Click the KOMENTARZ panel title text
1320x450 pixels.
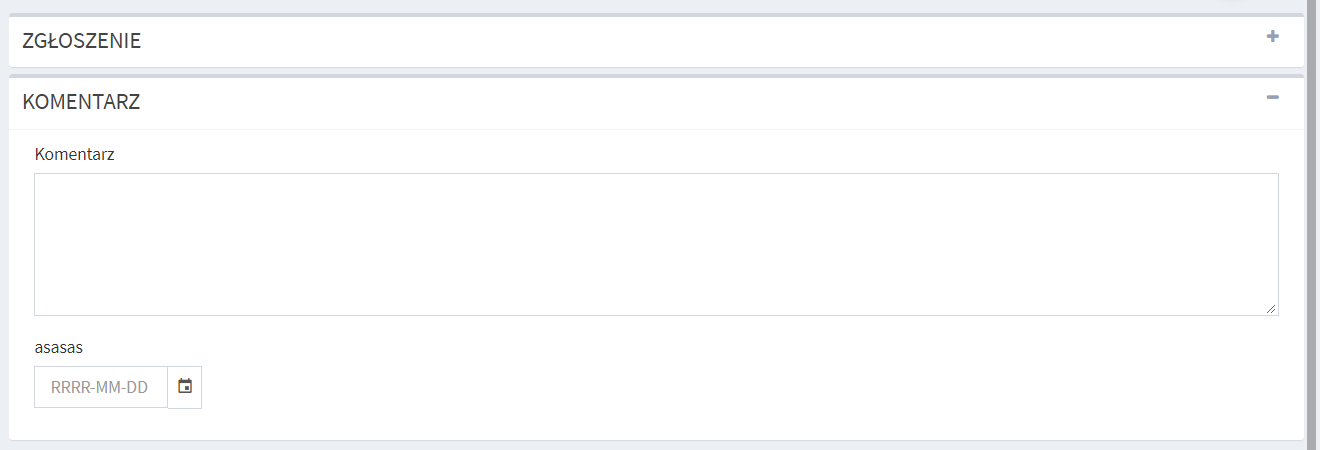[x=81, y=101]
